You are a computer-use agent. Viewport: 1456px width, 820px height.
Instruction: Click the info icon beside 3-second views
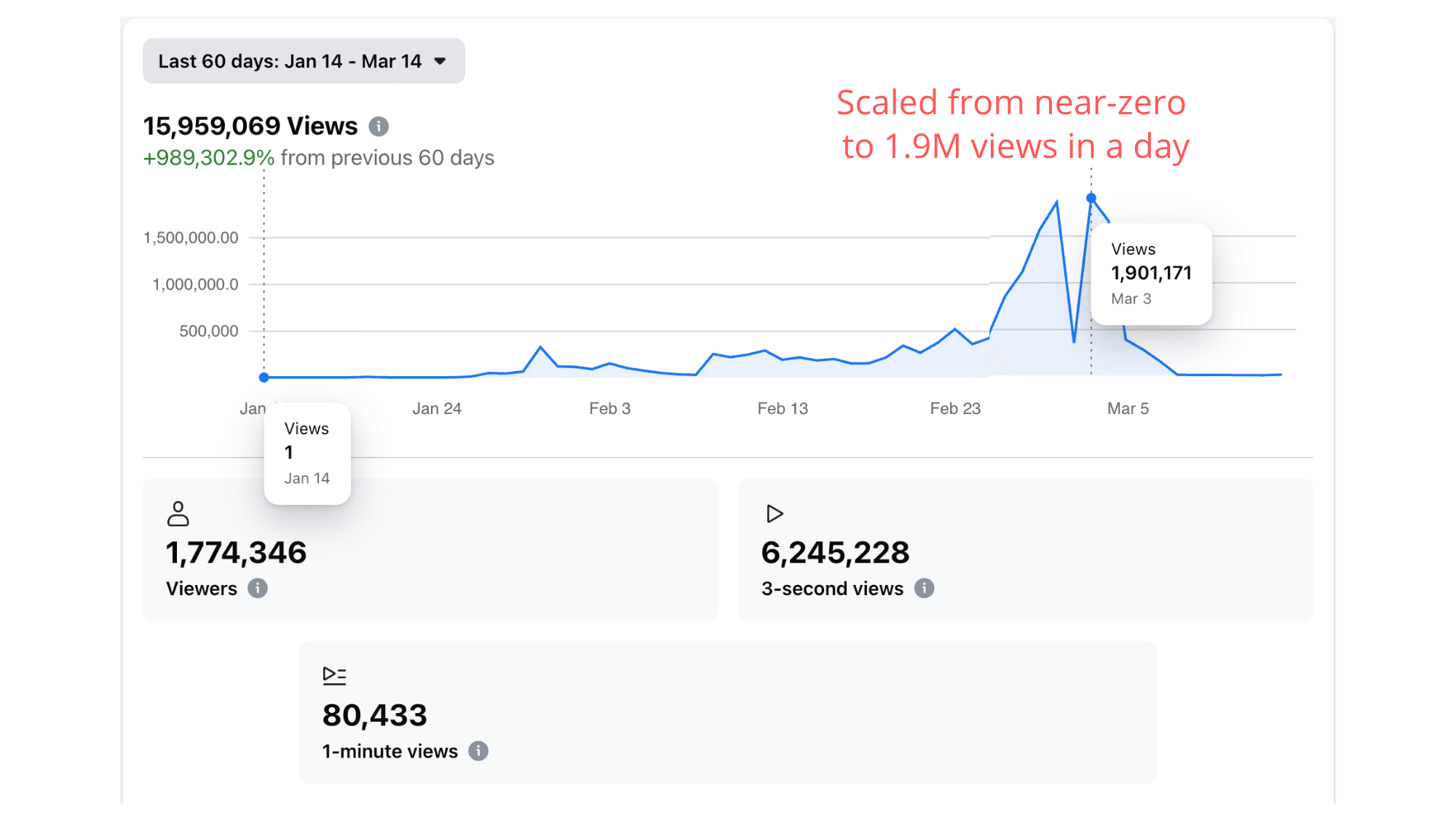tap(925, 588)
